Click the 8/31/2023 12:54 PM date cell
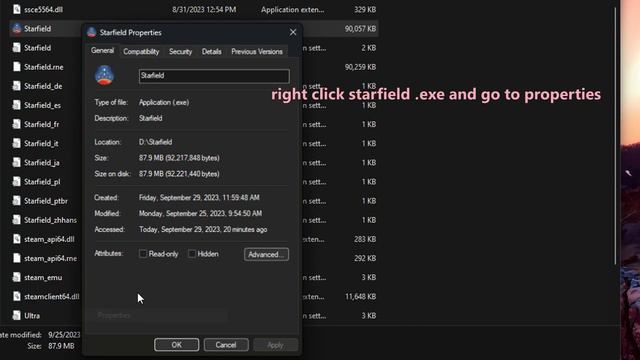640x360 pixels. pyautogui.click(x=204, y=9)
